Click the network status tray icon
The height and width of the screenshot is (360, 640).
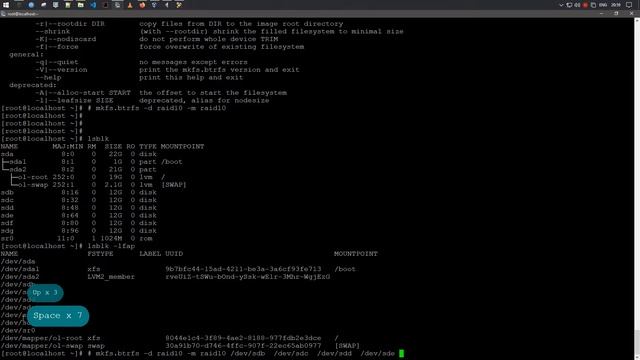[x=569, y=5]
